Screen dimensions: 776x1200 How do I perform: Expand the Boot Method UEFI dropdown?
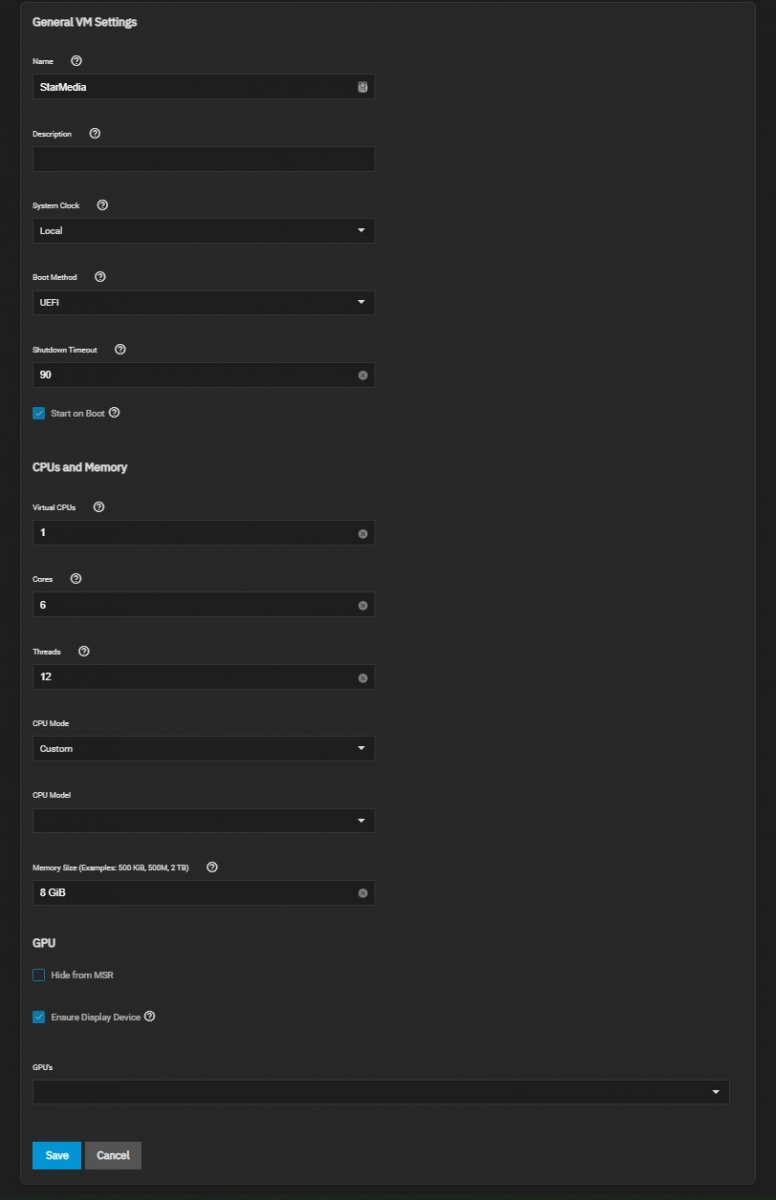[204, 303]
